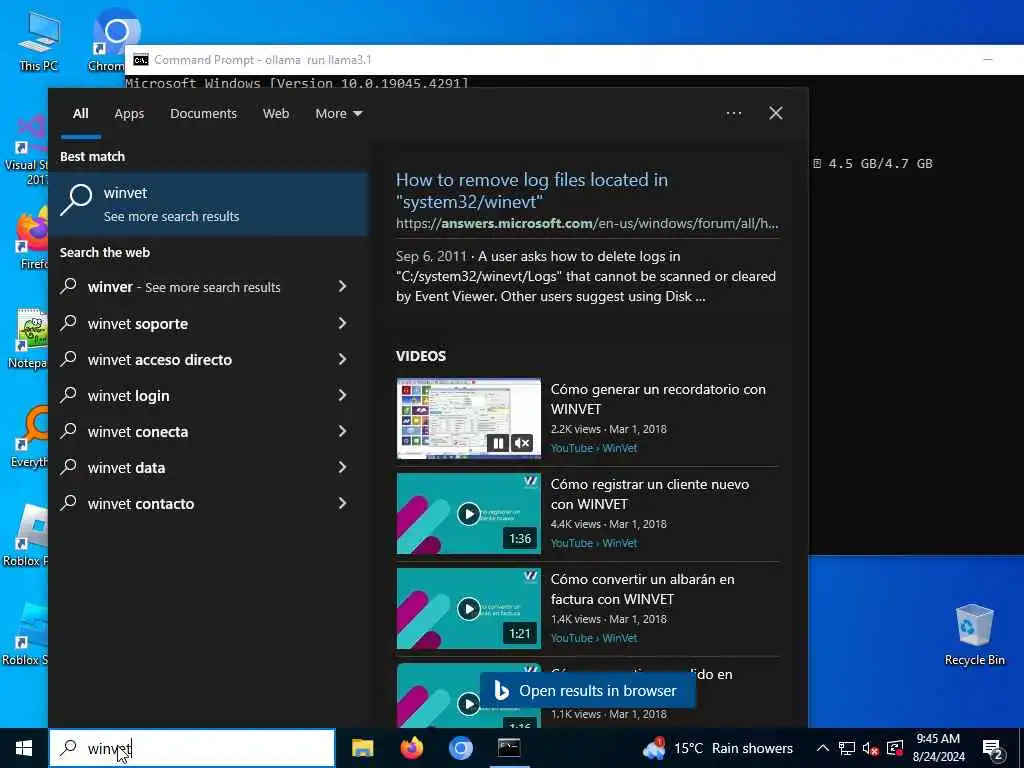Switch to the All search tab
Image resolution: width=1024 pixels, height=768 pixels.
pos(80,114)
